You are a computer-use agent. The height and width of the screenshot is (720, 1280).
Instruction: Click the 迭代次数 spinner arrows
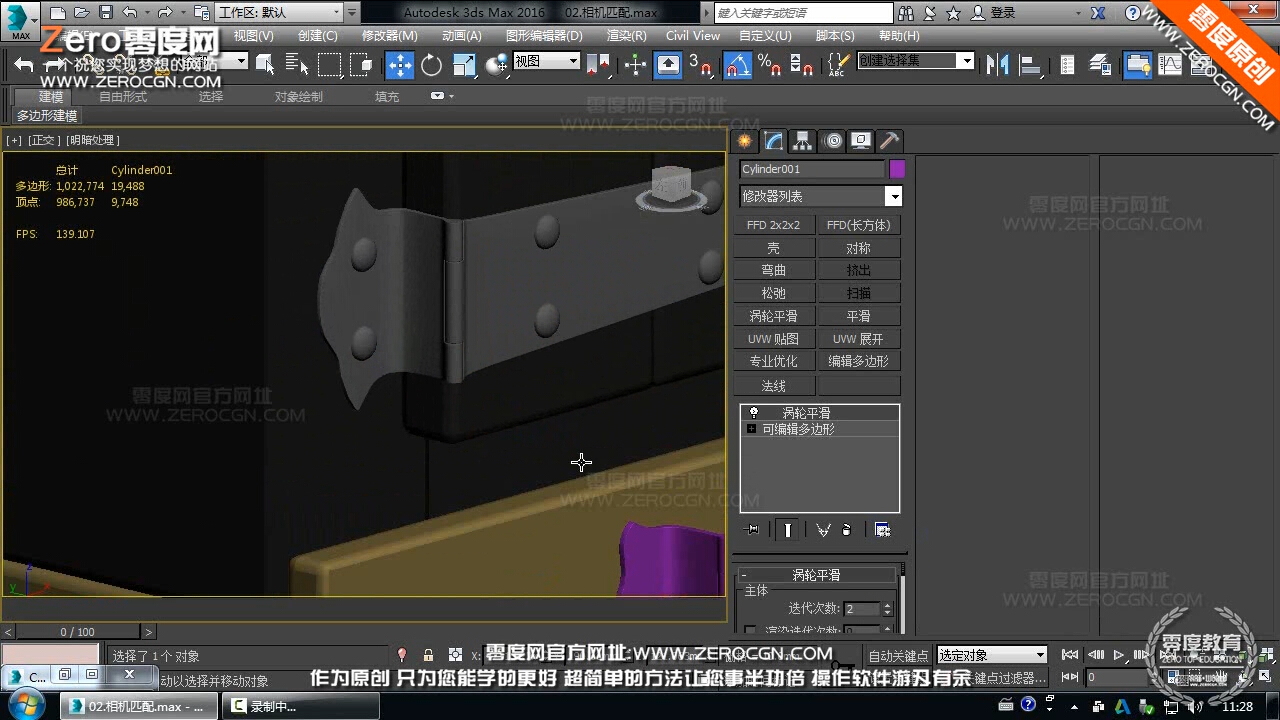(x=887, y=608)
